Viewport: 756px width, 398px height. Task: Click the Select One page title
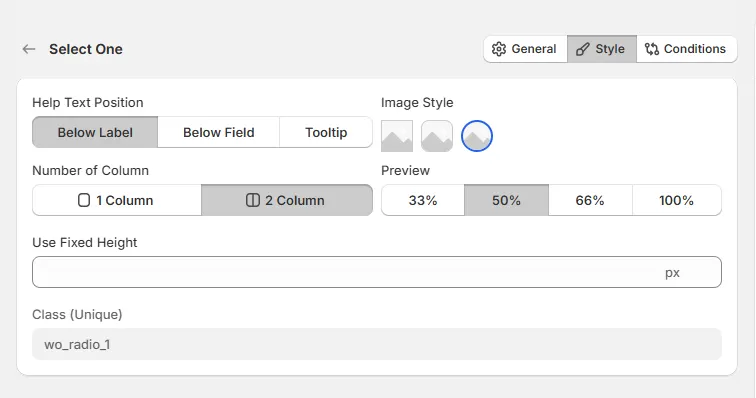click(86, 49)
